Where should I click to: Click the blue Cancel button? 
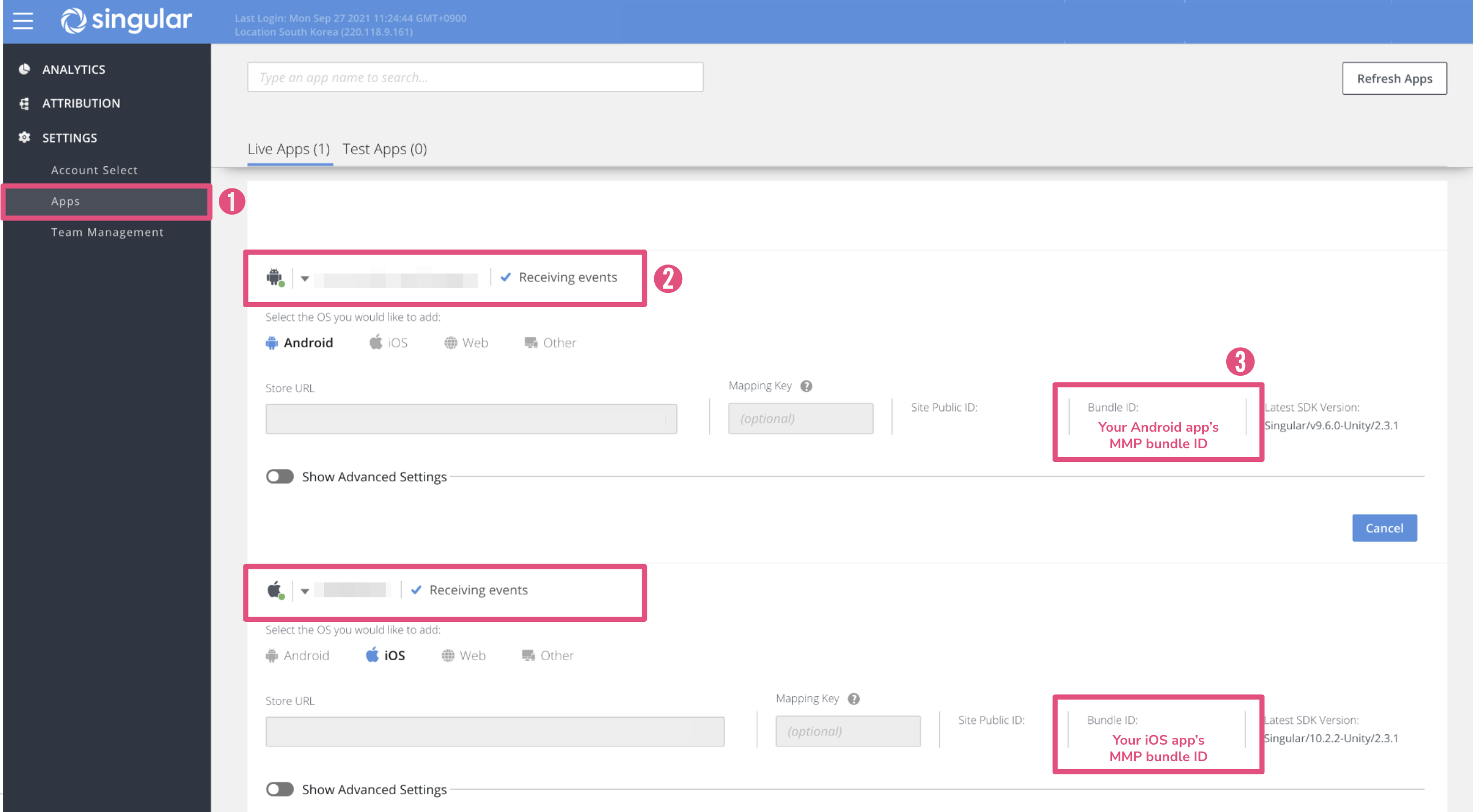pyautogui.click(x=1384, y=528)
